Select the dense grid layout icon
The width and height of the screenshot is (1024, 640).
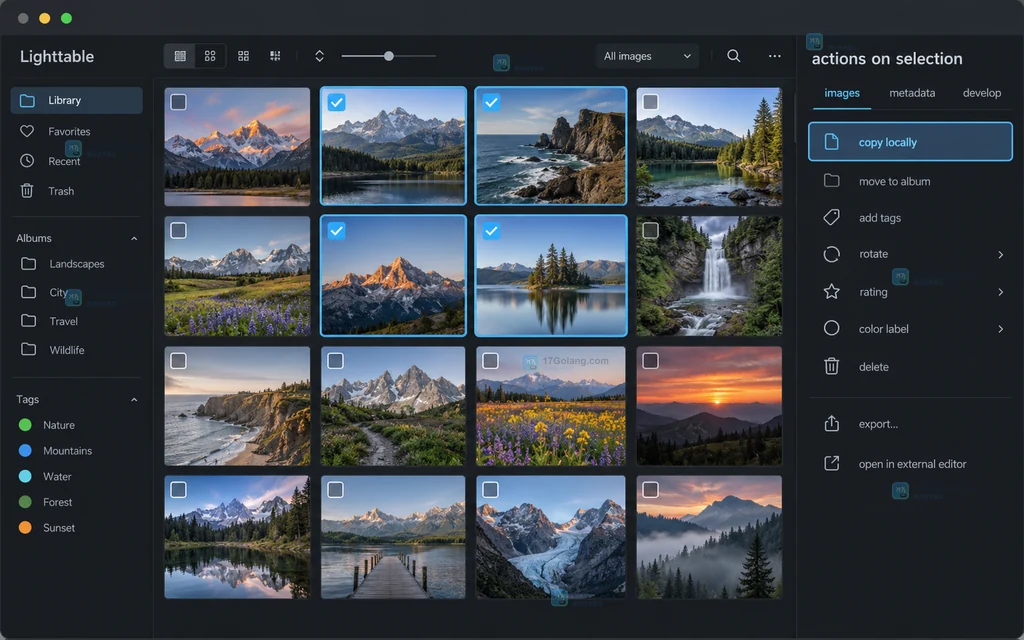pyautogui.click(x=275, y=56)
